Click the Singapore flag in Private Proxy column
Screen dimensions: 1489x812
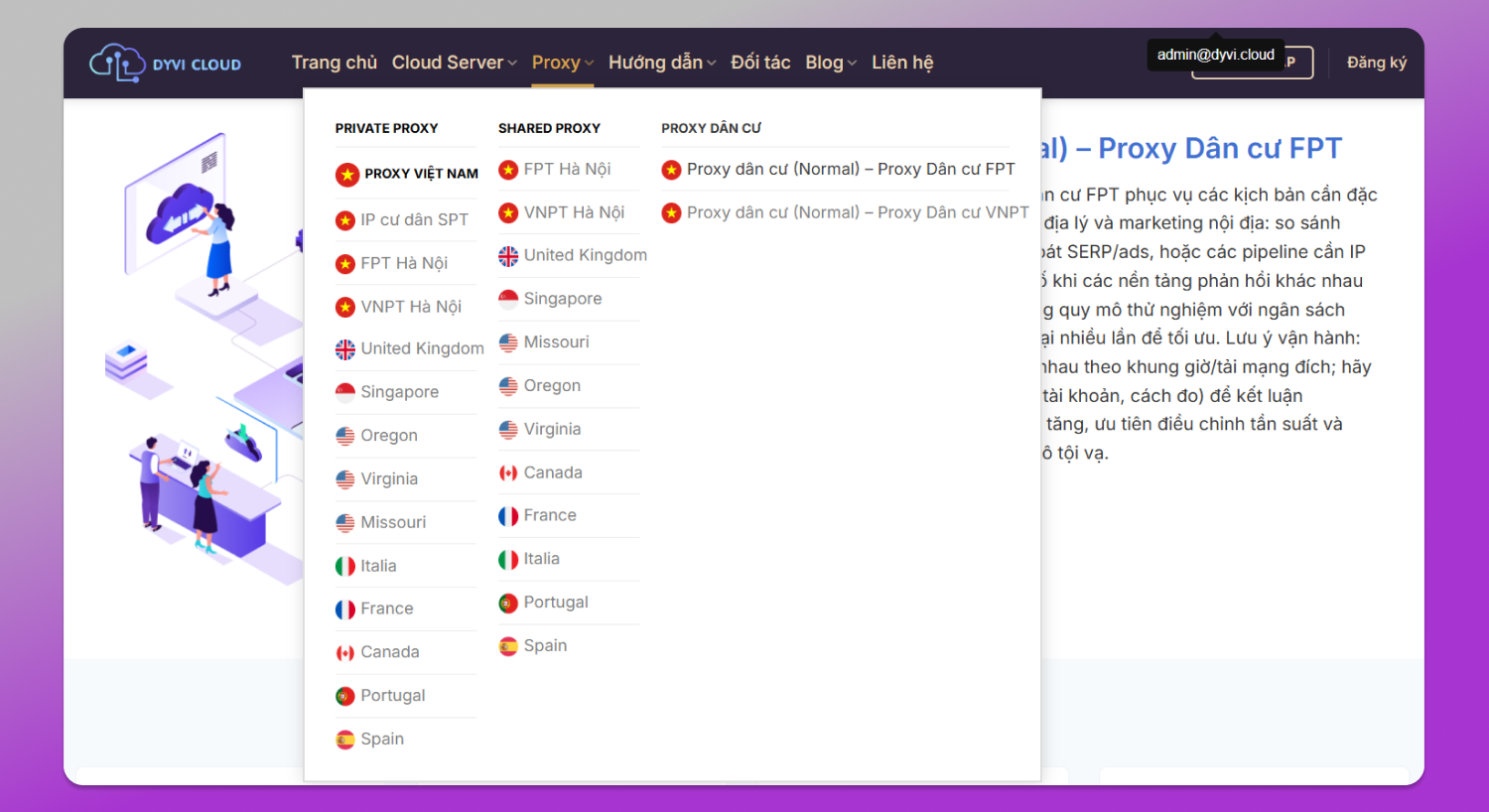(x=345, y=392)
